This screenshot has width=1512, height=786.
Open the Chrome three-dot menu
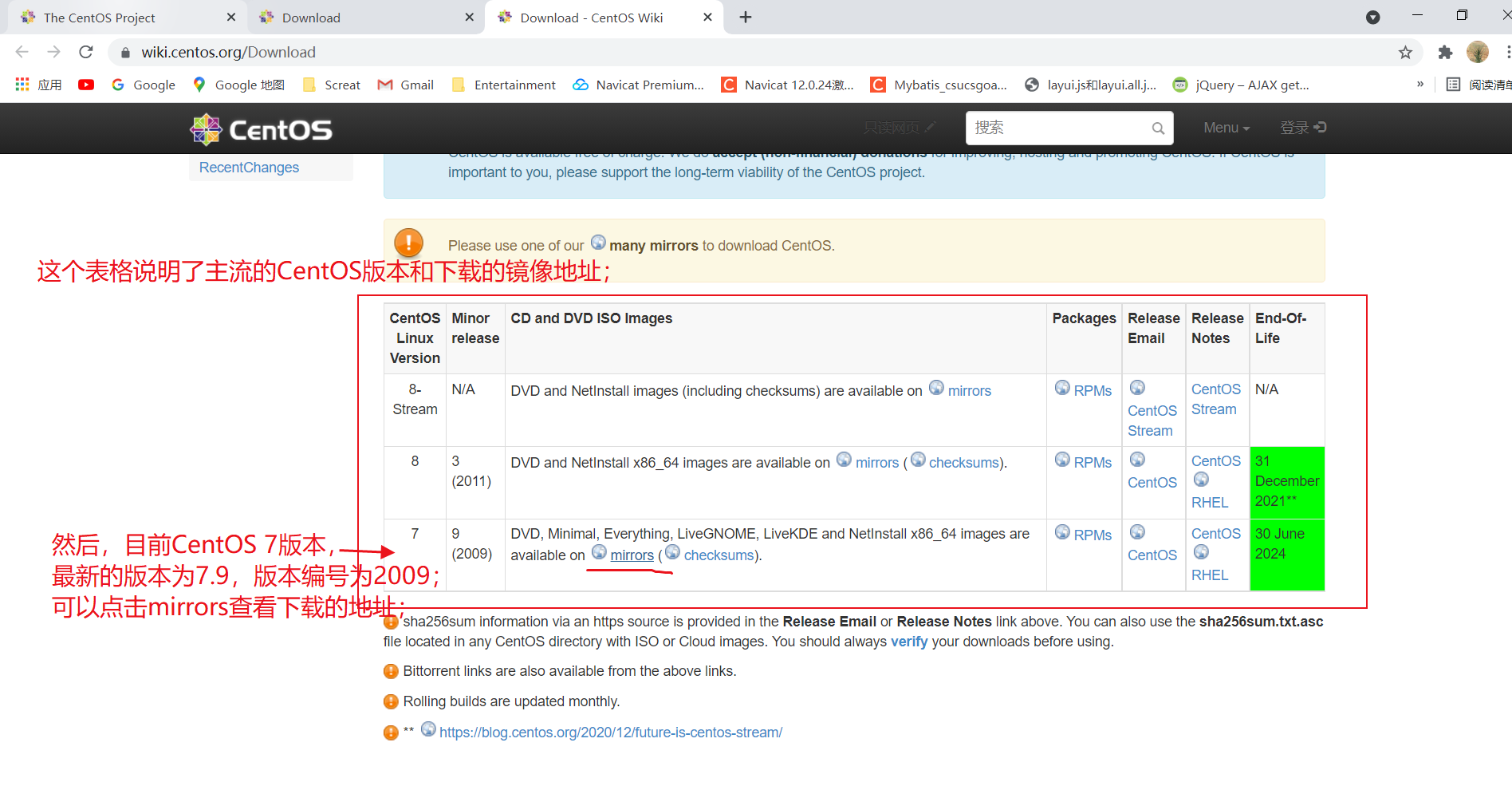coord(1507,52)
